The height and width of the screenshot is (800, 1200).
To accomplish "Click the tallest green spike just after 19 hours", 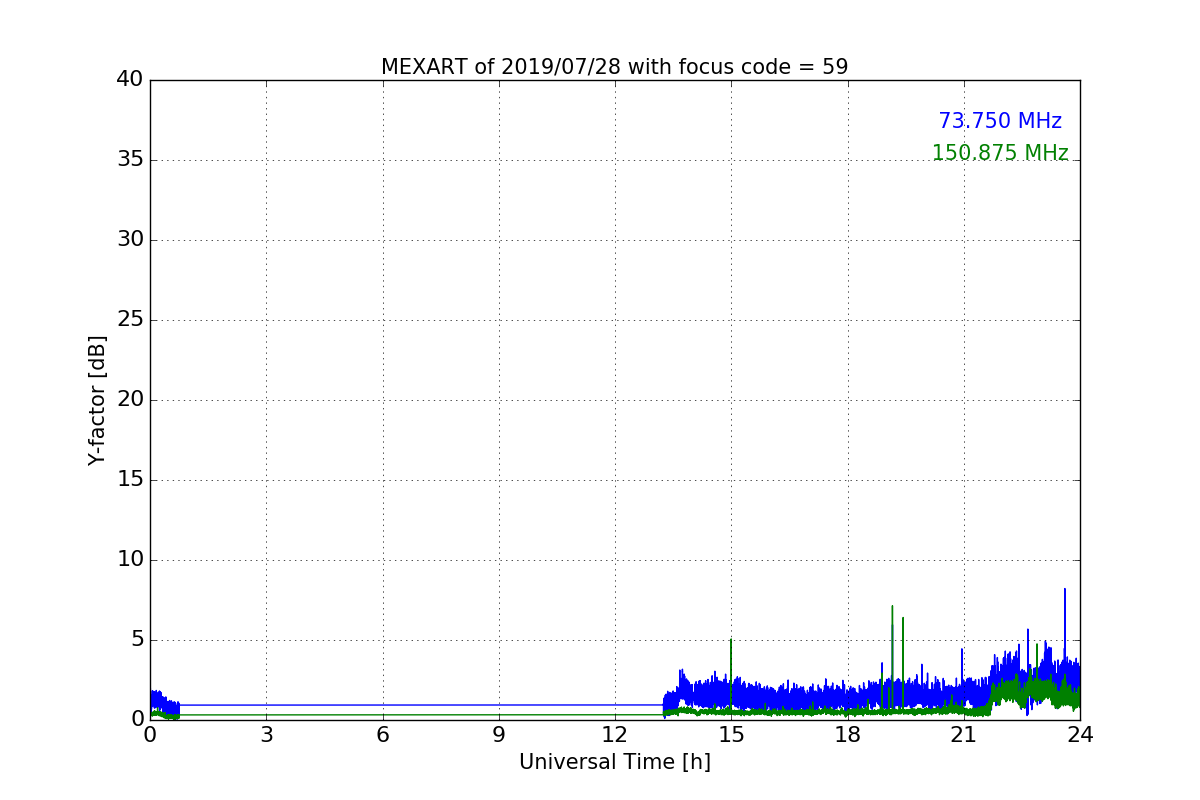I will tap(892, 607).
